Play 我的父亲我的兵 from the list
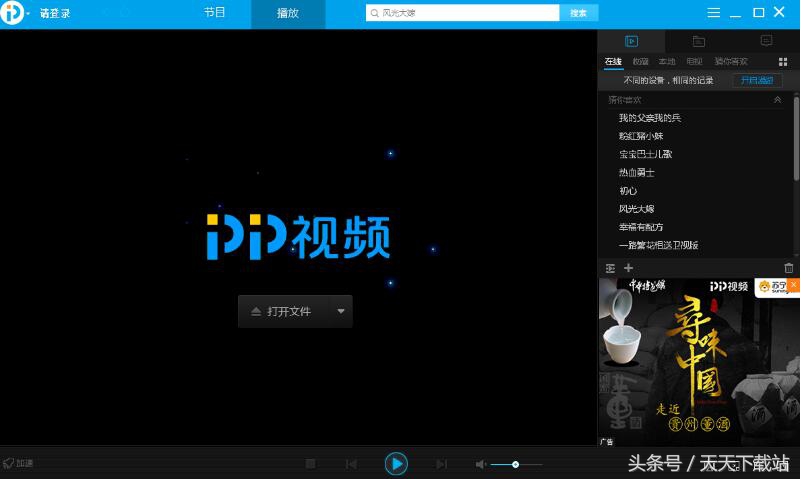The width and height of the screenshot is (801, 479). coord(650,118)
